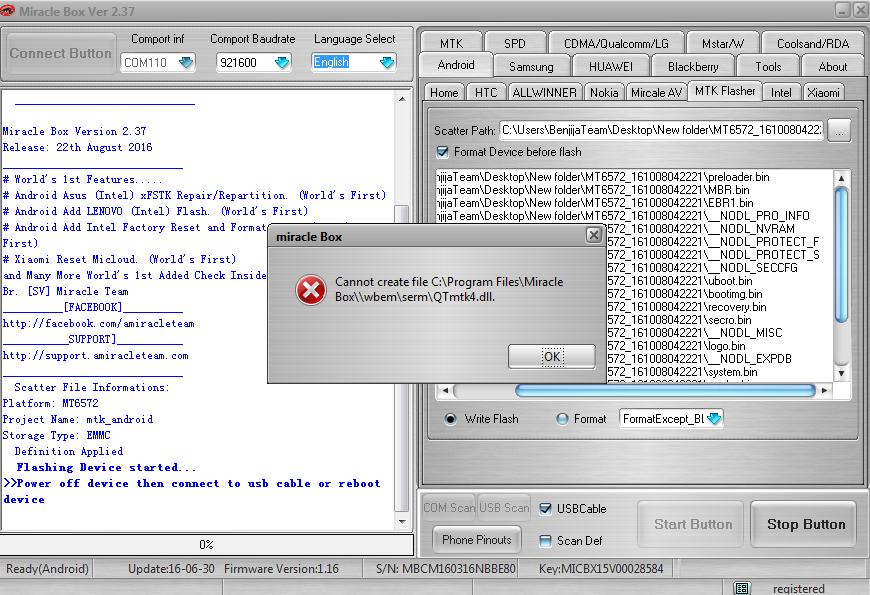The image size is (870, 595).
Task: Click the Connect Button
Action: [60, 53]
